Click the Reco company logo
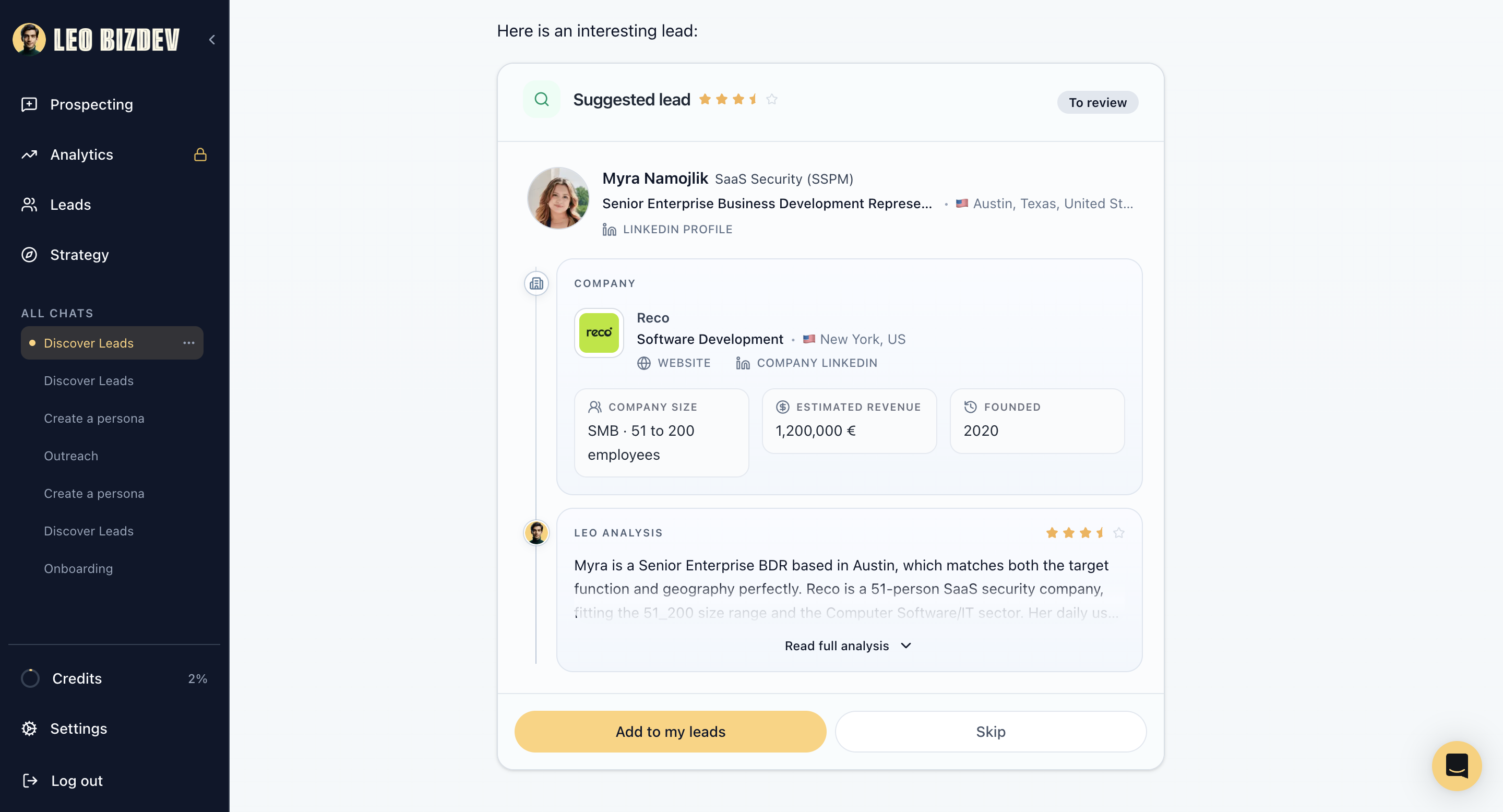The height and width of the screenshot is (812, 1503). (599, 332)
